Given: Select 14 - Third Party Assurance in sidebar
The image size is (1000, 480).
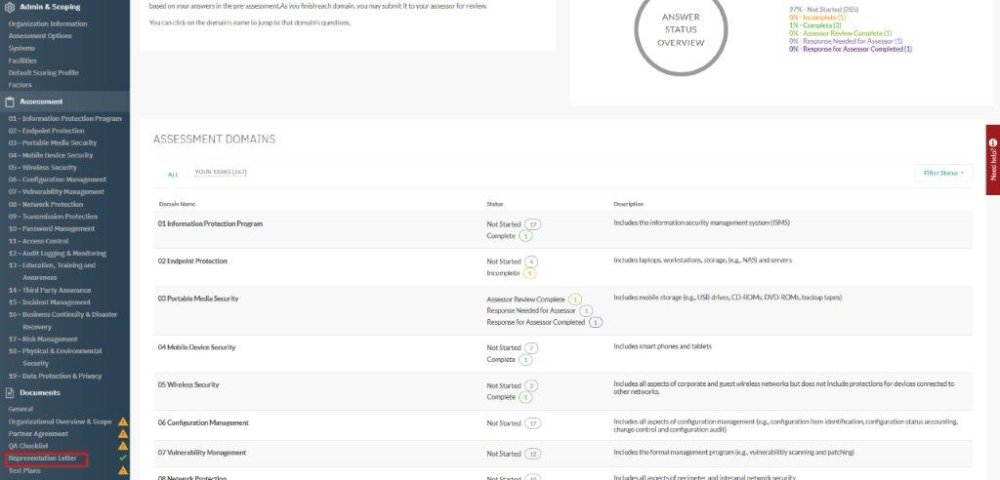Looking at the screenshot, I should click(x=50, y=290).
